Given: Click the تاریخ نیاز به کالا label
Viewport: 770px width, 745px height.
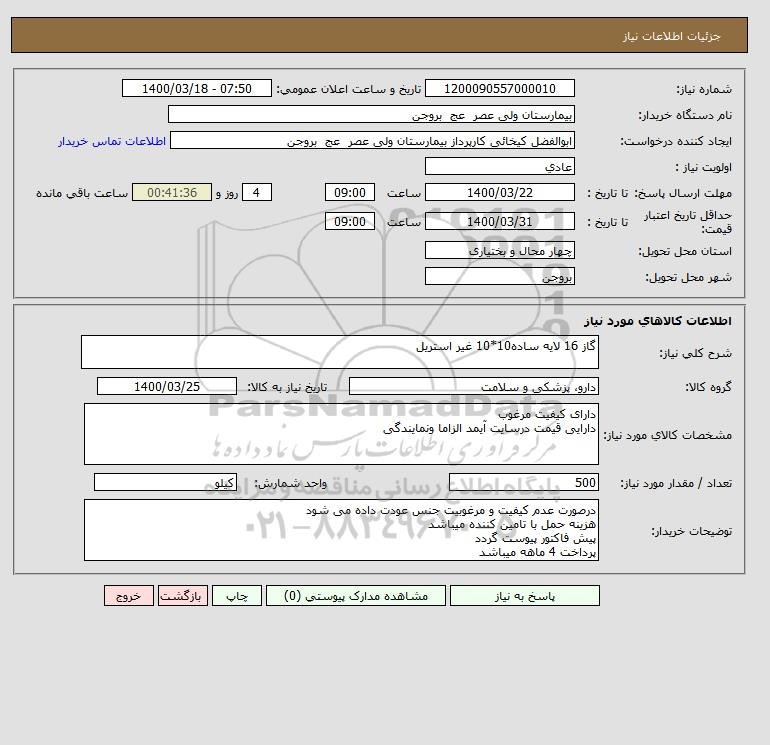Looking at the screenshot, I should coord(287,387).
